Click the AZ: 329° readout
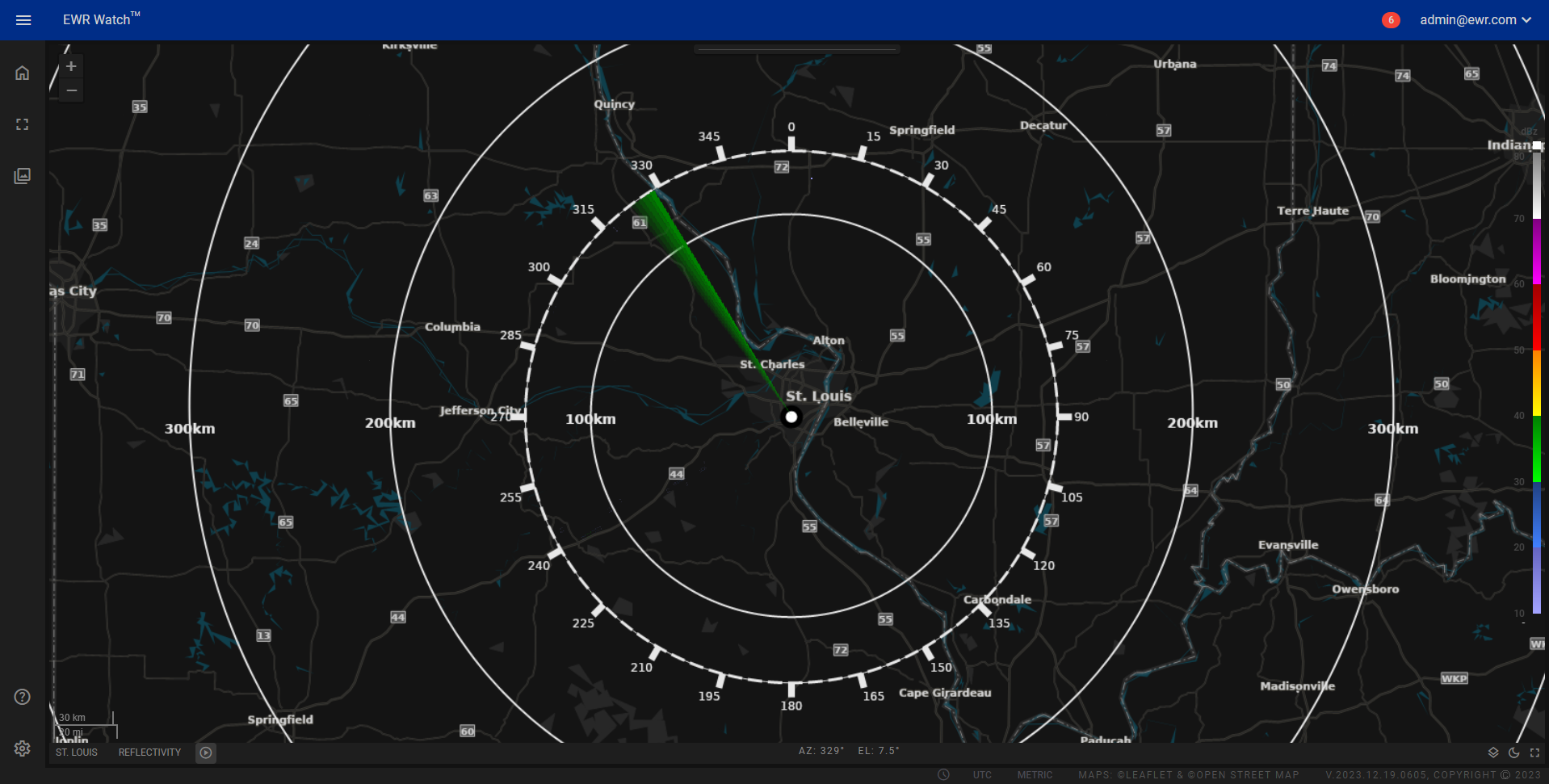The image size is (1549, 784). pos(821,751)
